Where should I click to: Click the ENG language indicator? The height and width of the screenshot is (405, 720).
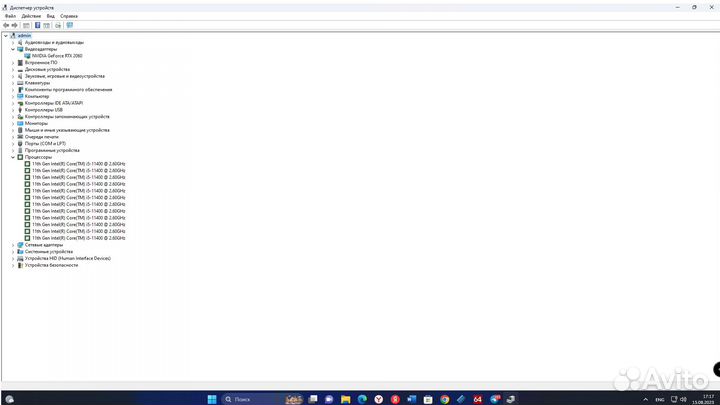point(659,399)
